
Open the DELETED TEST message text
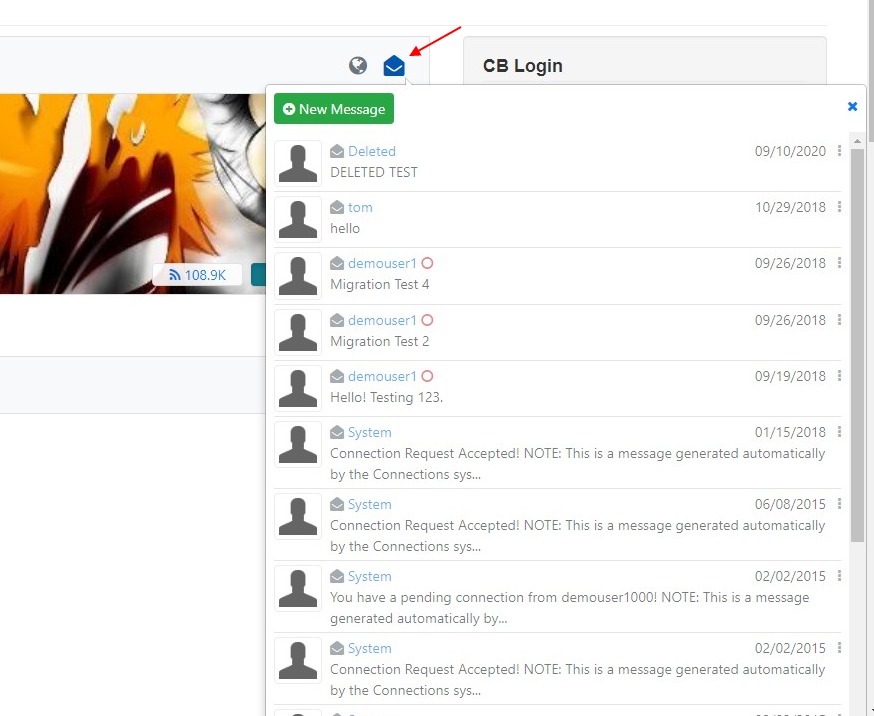373,172
